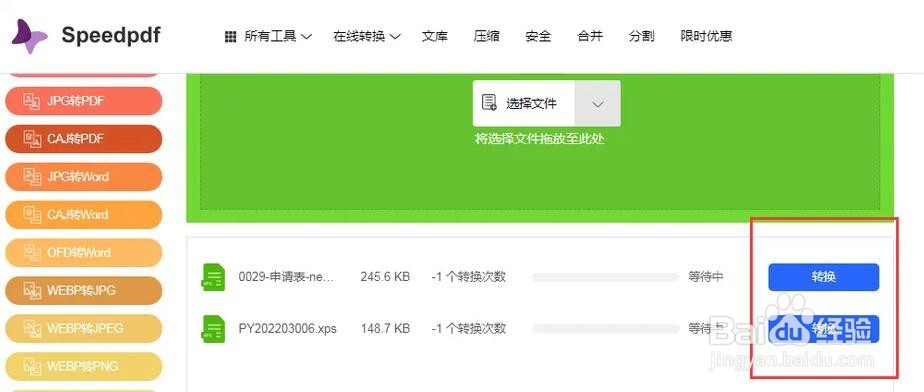Click the 等待中 status for 0029-申请表
Viewport: 924px width, 392px height.
coord(706,277)
